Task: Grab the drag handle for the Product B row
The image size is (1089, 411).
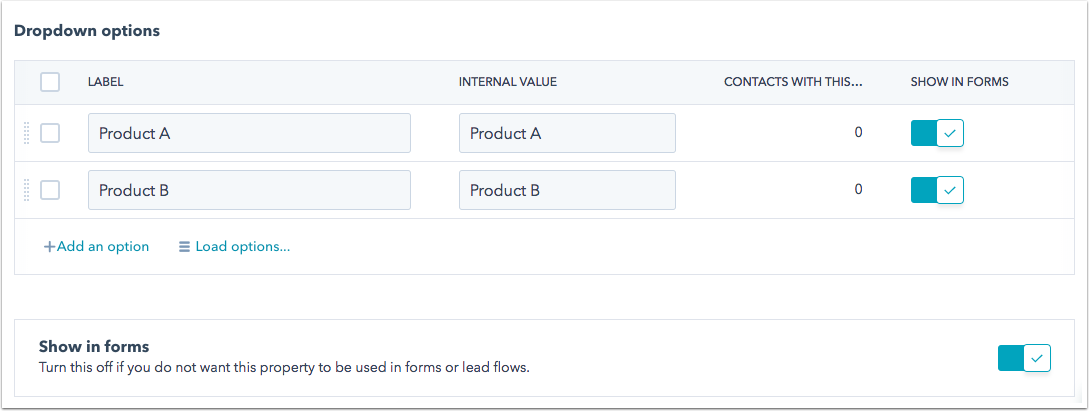Action: [27, 190]
